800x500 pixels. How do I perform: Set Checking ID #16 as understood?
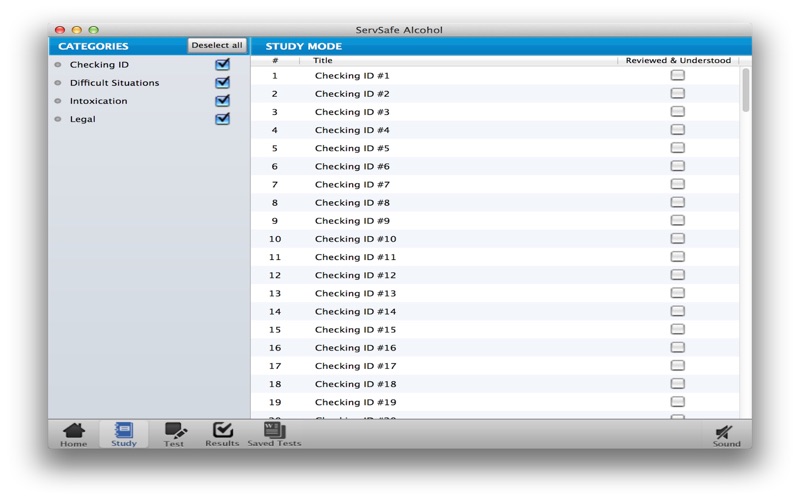[678, 347]
